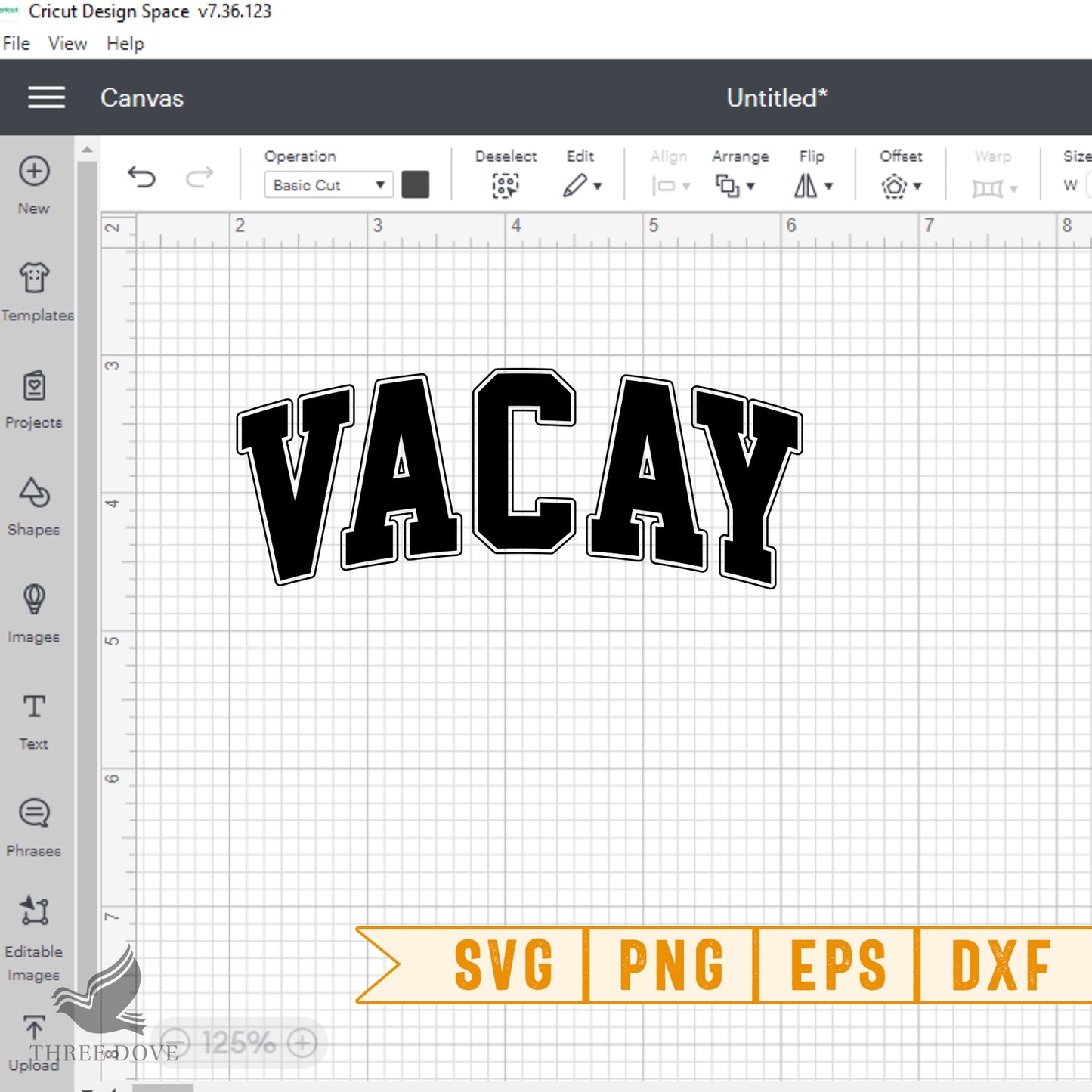
Task: Click the Deselect icon
Action: tap(506, 185)
